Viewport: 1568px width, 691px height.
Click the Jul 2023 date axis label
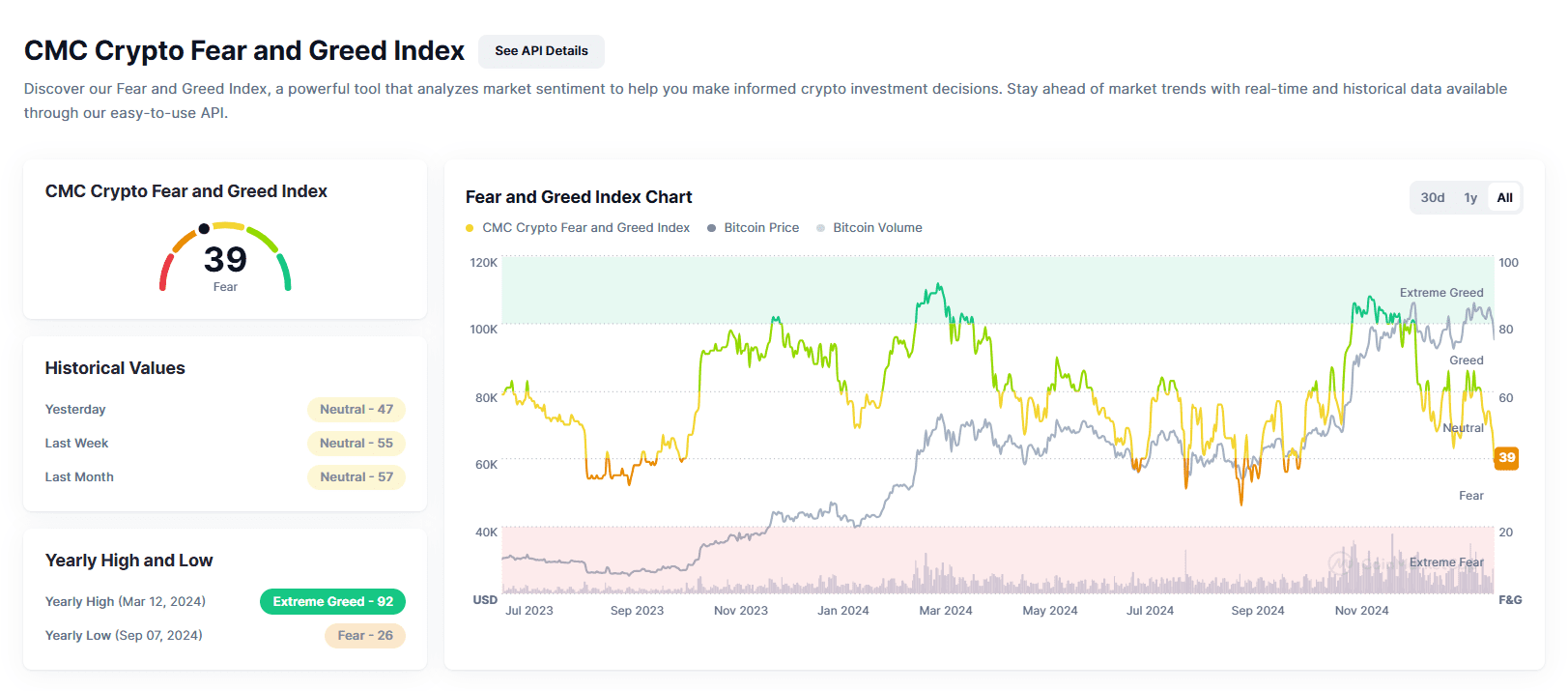[x=529, y=611]
